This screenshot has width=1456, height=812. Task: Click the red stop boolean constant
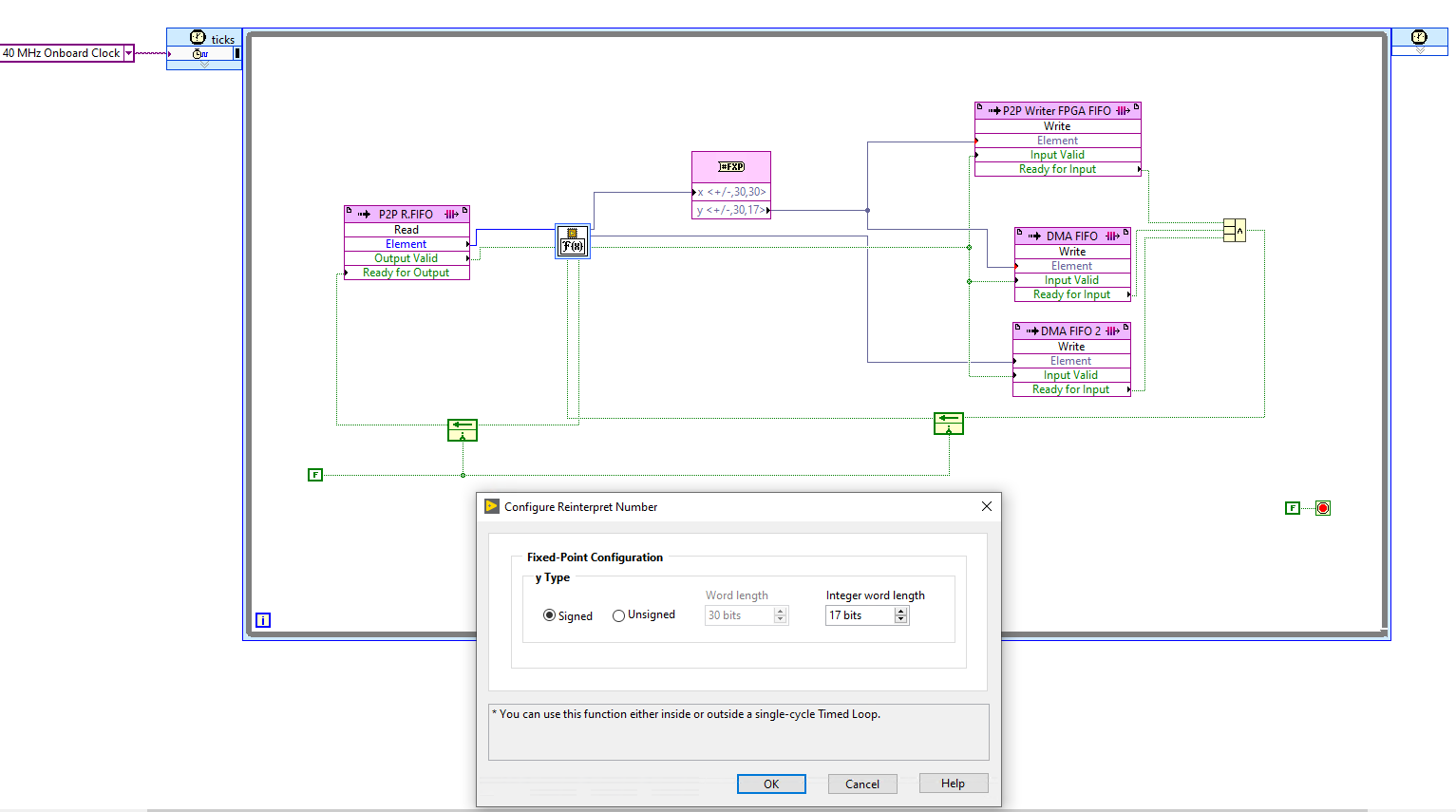click(1322, 507)
